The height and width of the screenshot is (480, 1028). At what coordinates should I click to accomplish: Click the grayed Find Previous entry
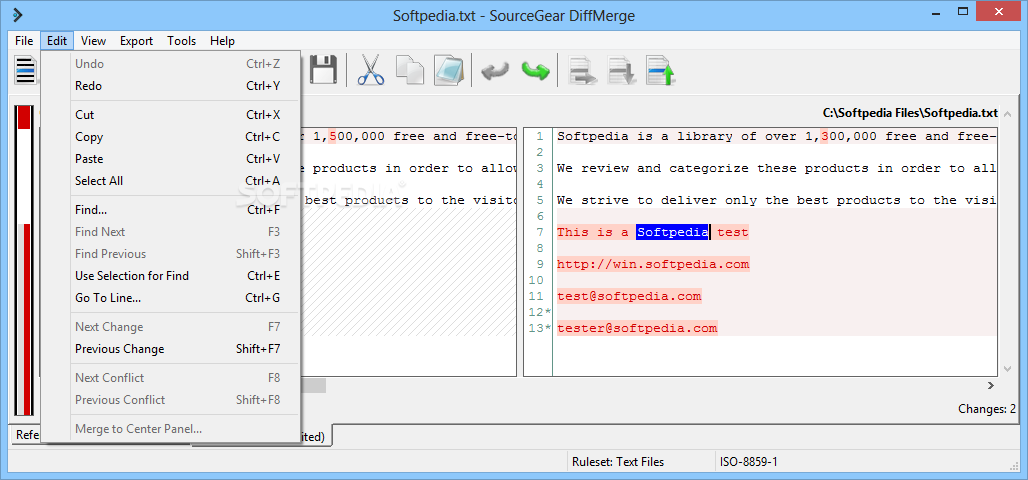[170, 254]
